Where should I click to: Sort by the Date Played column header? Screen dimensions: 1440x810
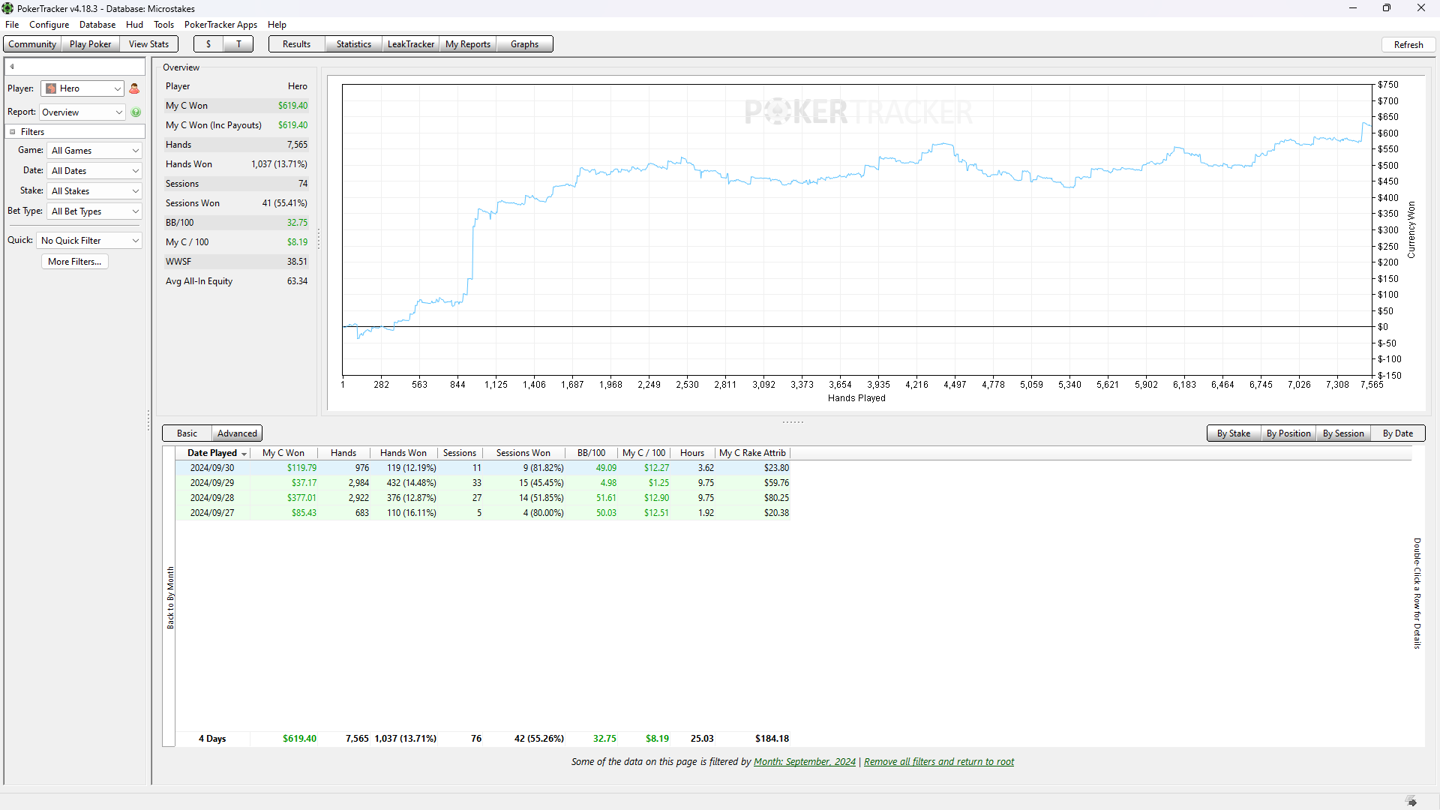(x=212, y=453)
